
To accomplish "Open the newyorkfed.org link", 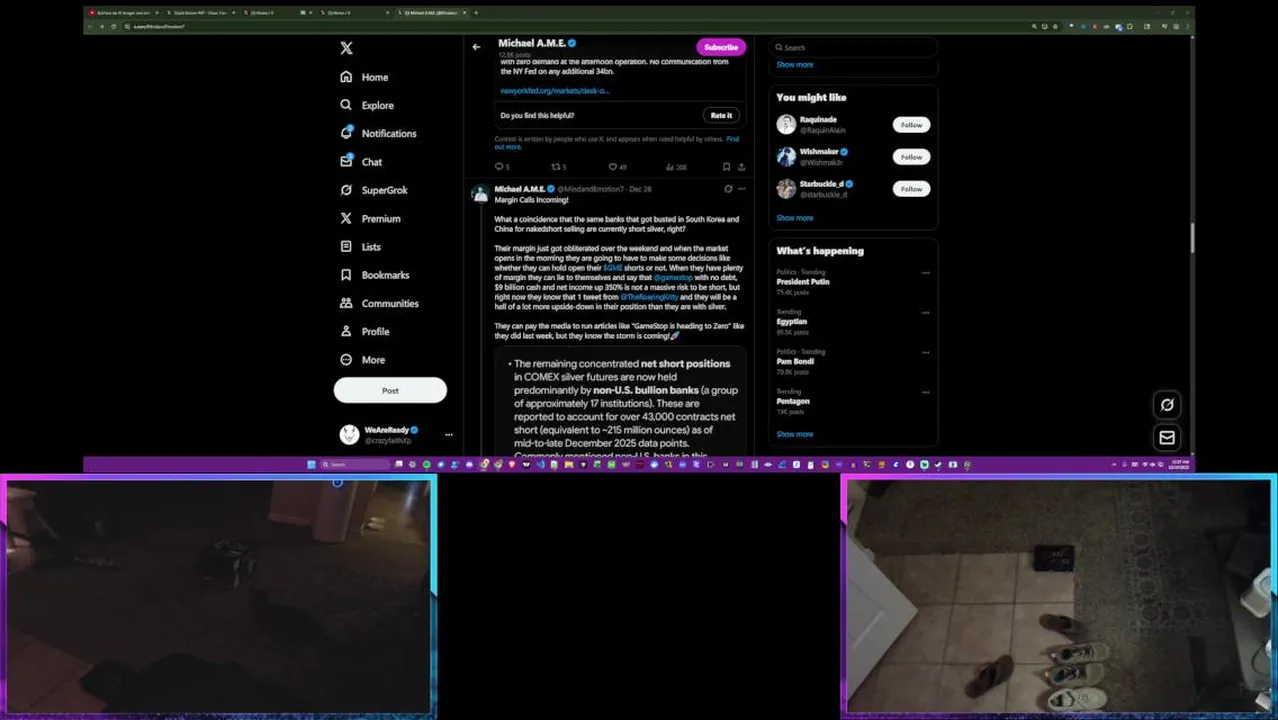I will pos(555,91).
